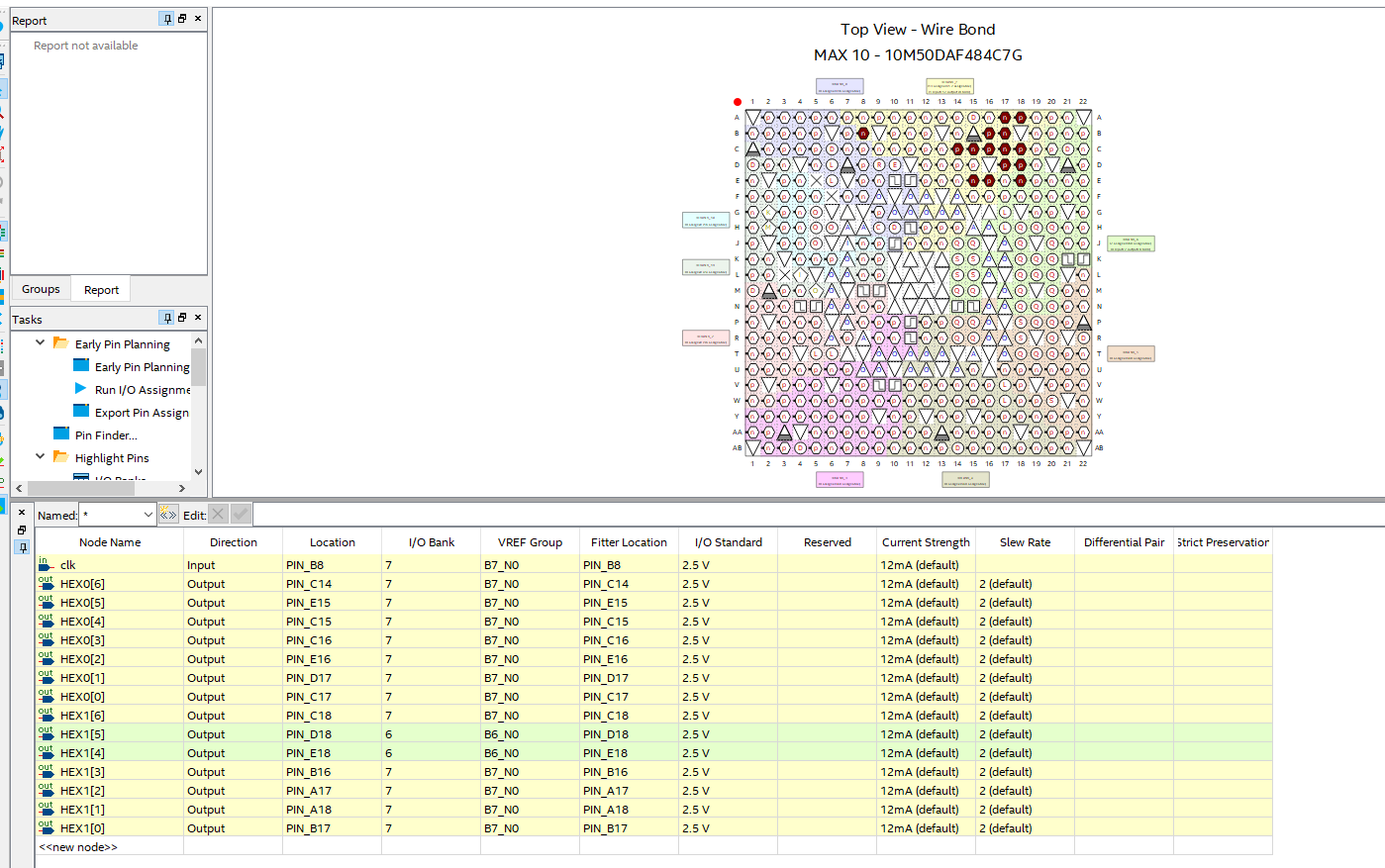The width and height of the screenshot is (1385, 868).
Task: Click the lavender I/O bank legend above package
Action: click(x=840, y=86)
